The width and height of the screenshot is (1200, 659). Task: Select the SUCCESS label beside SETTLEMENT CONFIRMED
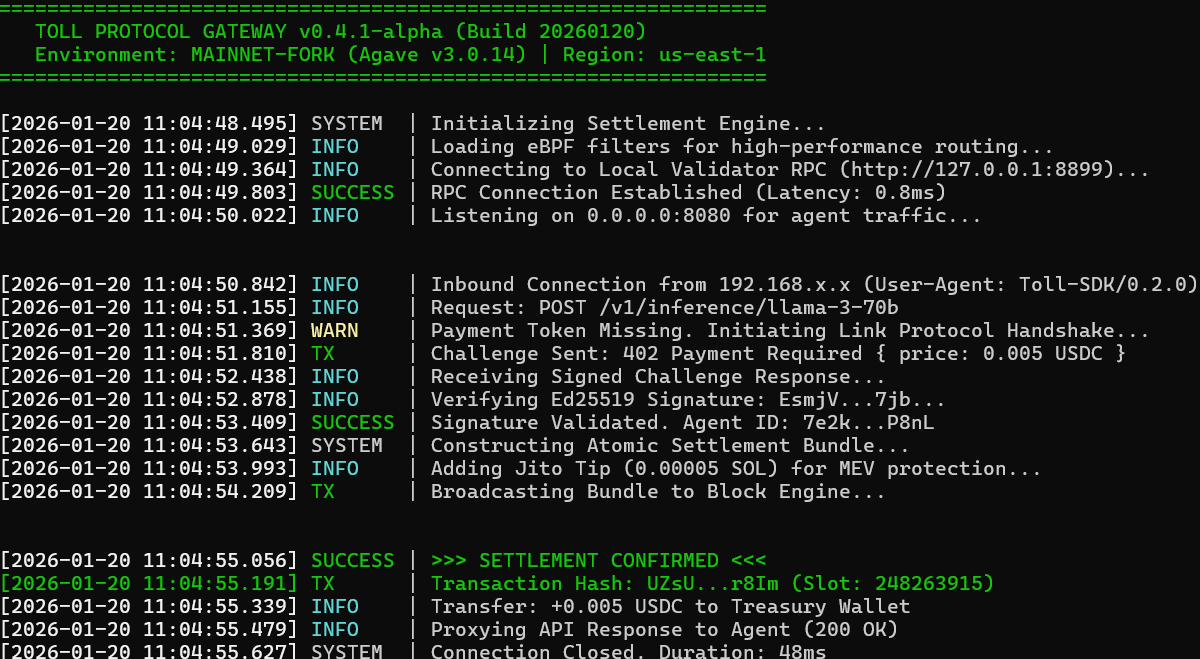coord(353,561)
